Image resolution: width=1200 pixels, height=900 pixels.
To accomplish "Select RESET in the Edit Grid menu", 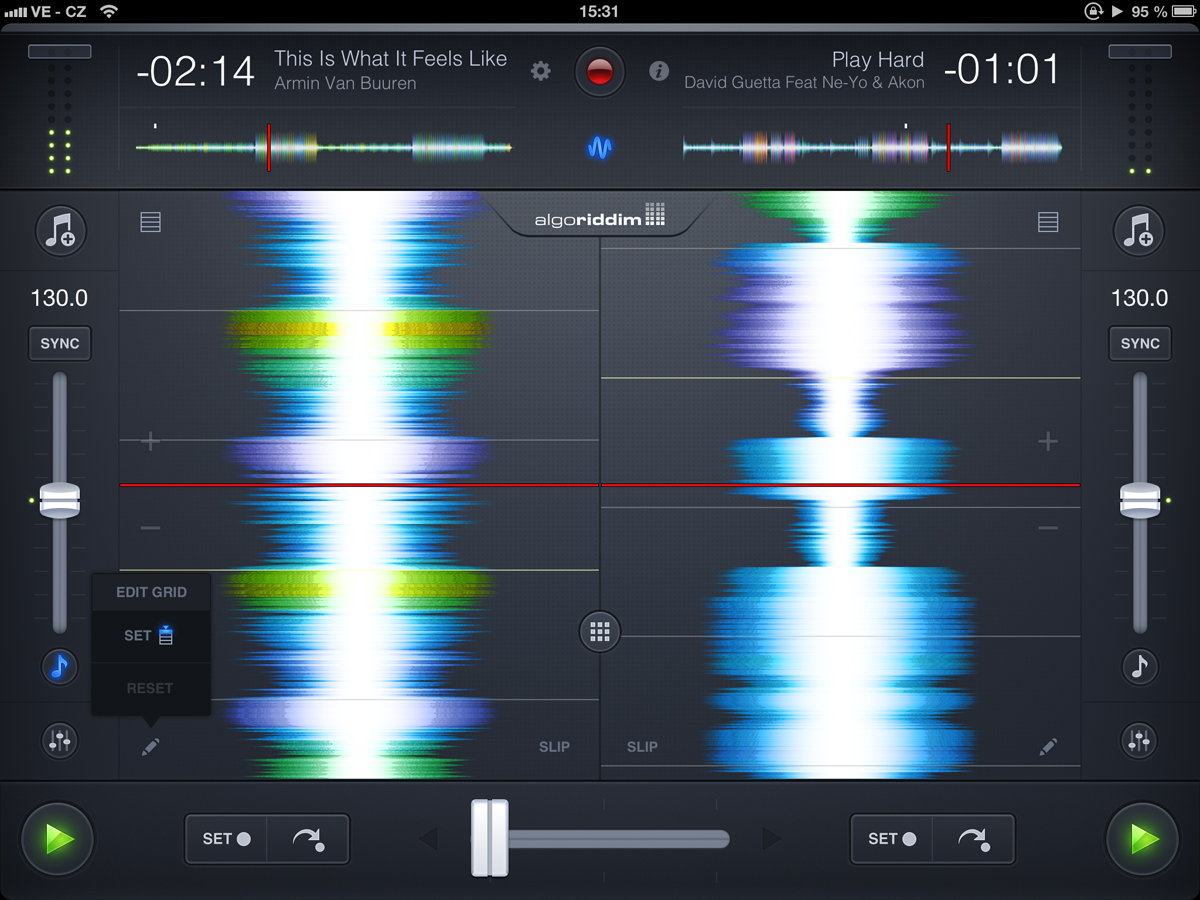I will (150, 688).
